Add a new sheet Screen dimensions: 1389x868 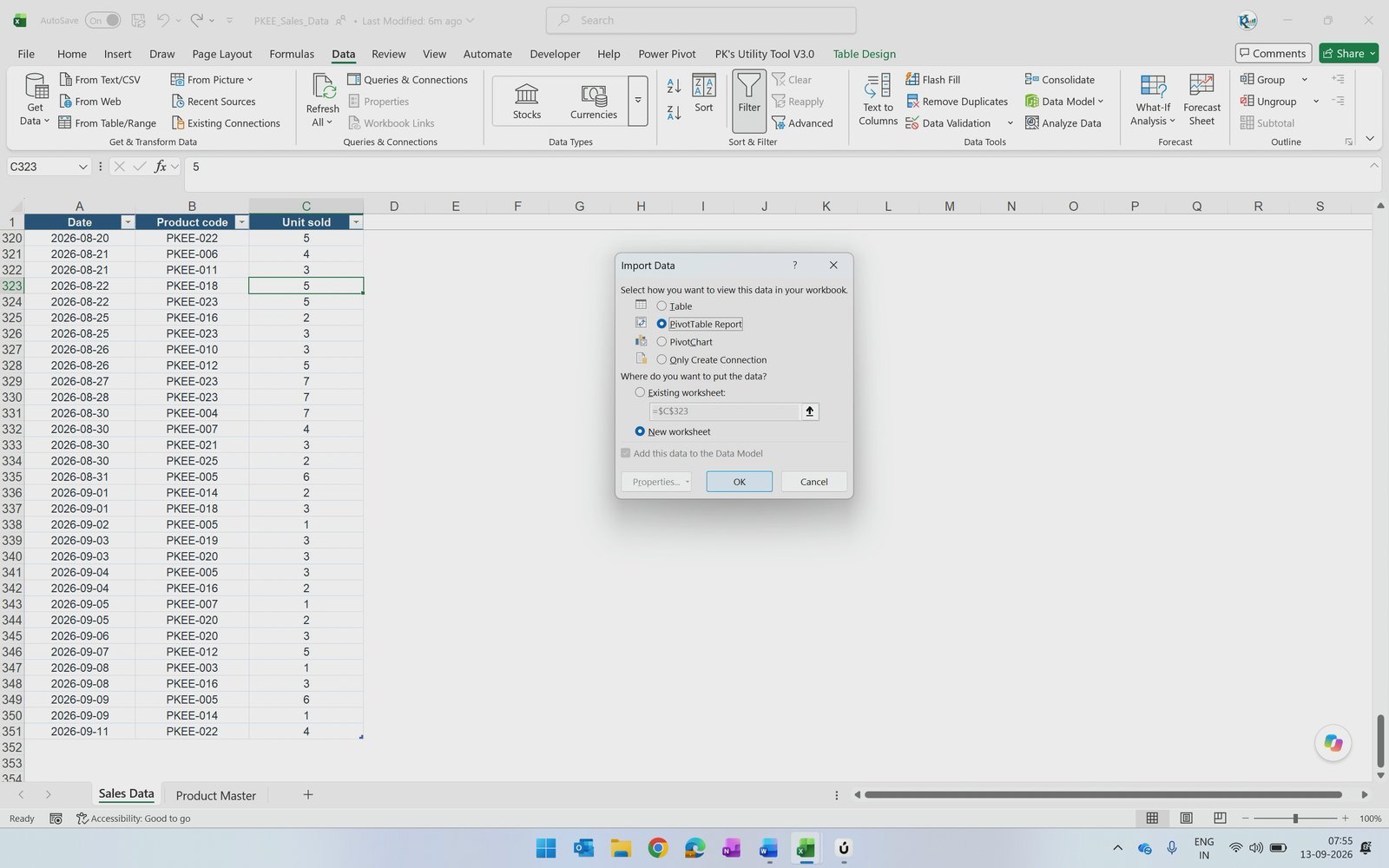pos(307,794)
